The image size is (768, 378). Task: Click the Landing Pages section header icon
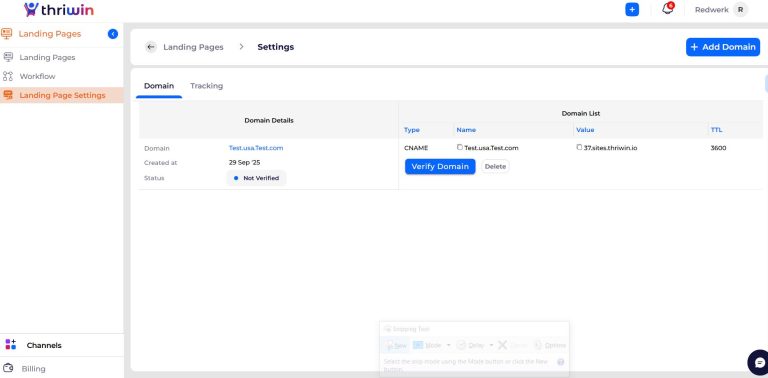(6, 34)
